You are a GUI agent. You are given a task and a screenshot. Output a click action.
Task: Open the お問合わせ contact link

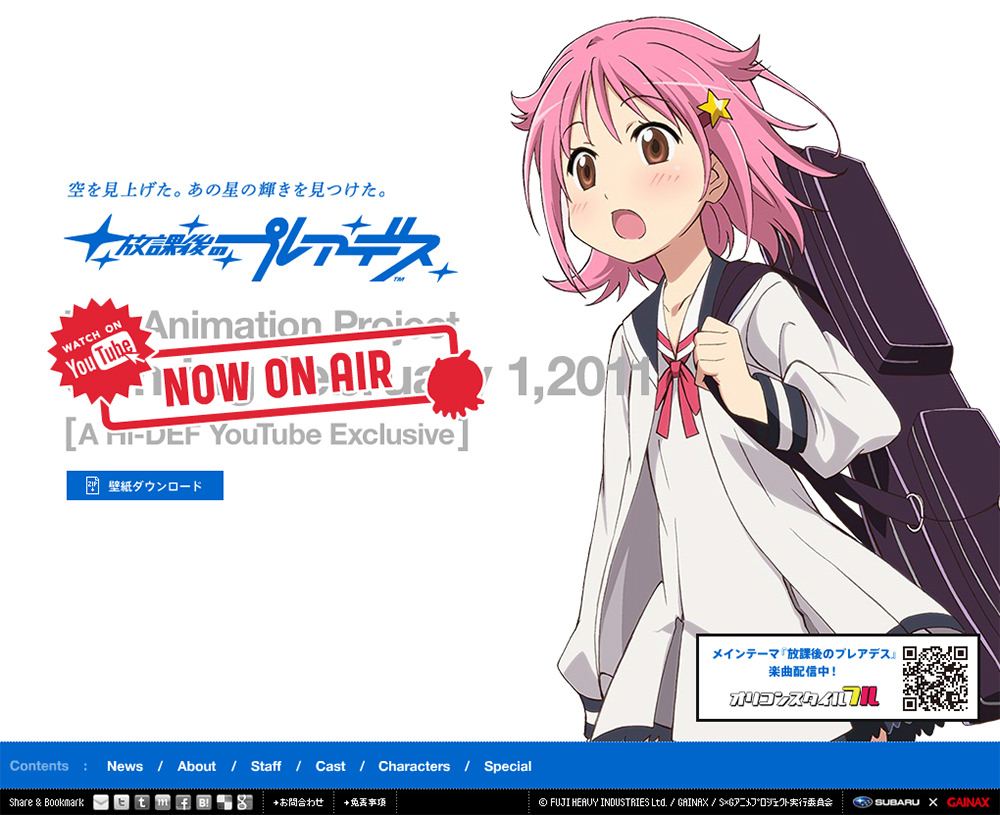[x=298, y=802]
